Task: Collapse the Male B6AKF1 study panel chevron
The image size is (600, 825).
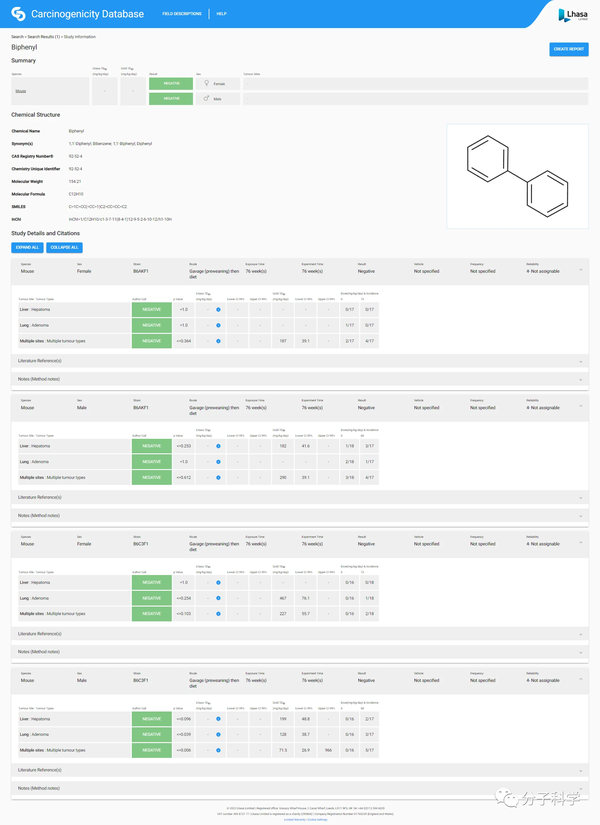Action: 581,406
